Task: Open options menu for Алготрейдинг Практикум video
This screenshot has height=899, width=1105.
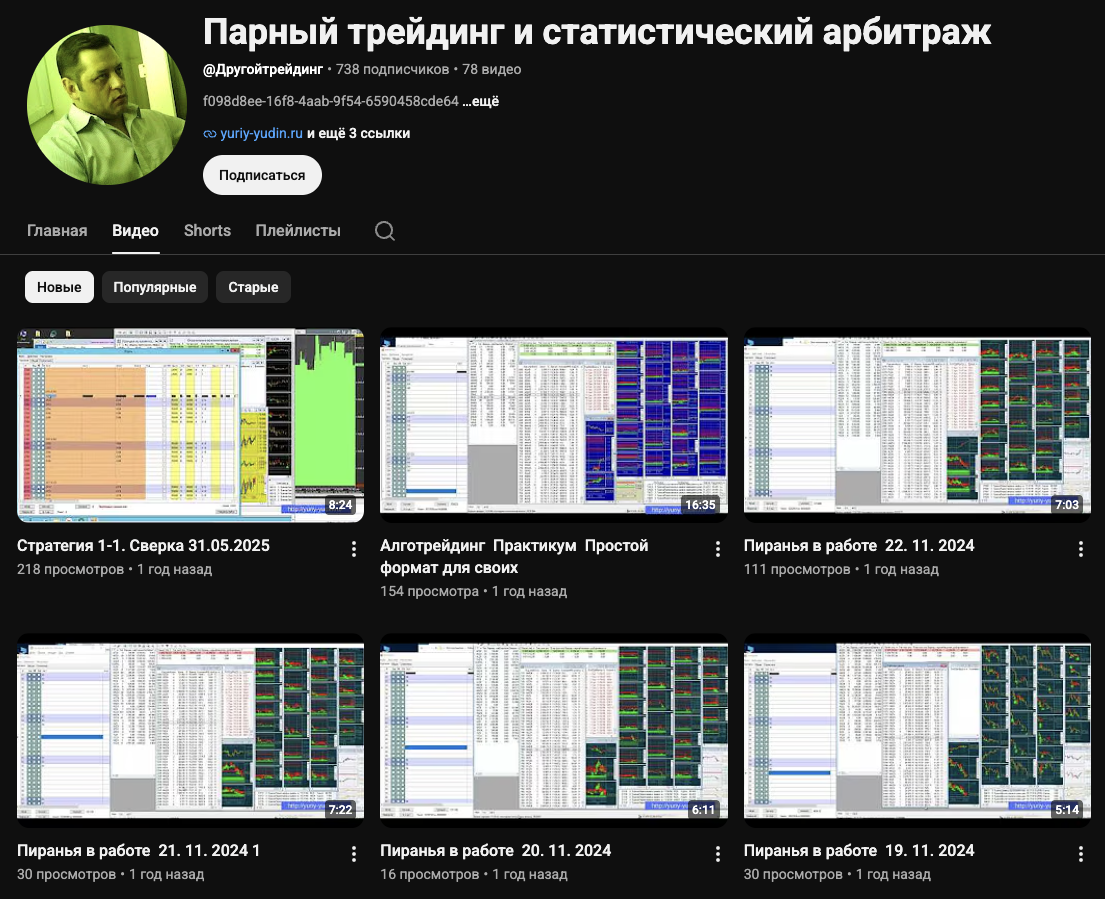Action: coord(717,549)
